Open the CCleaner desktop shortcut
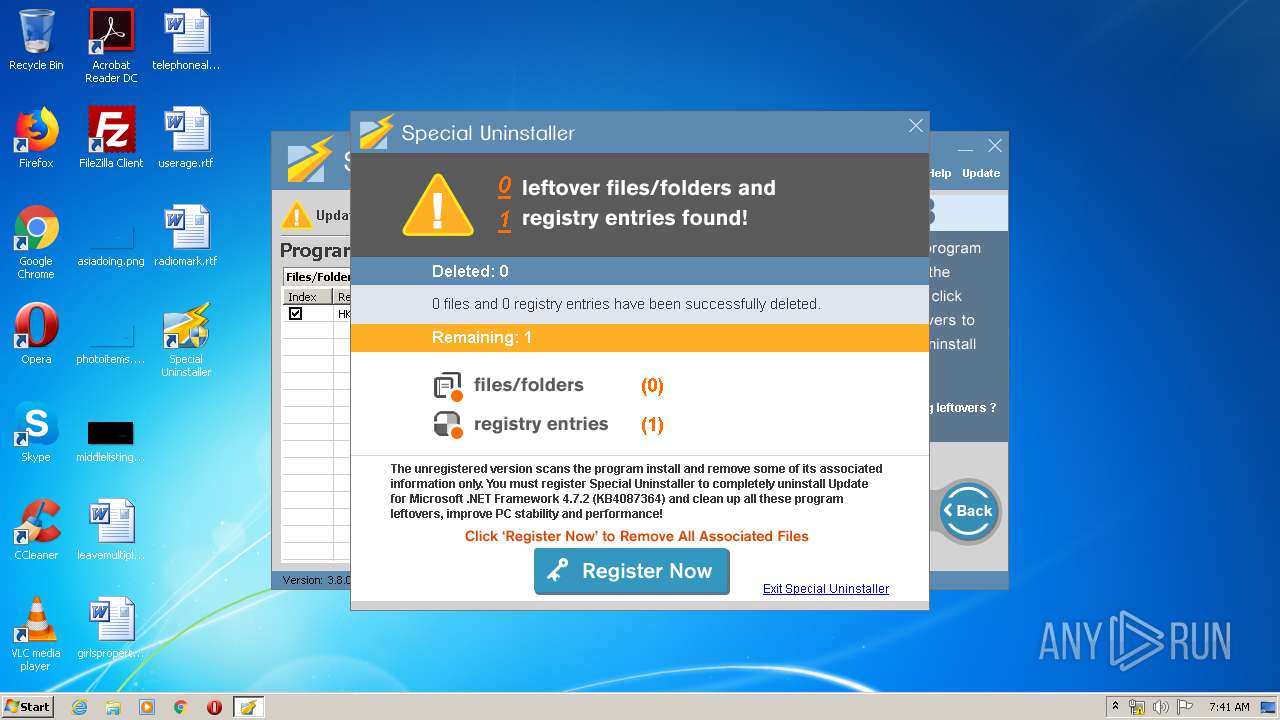Viewport: 1280px width, 720px height. [36, 529]
